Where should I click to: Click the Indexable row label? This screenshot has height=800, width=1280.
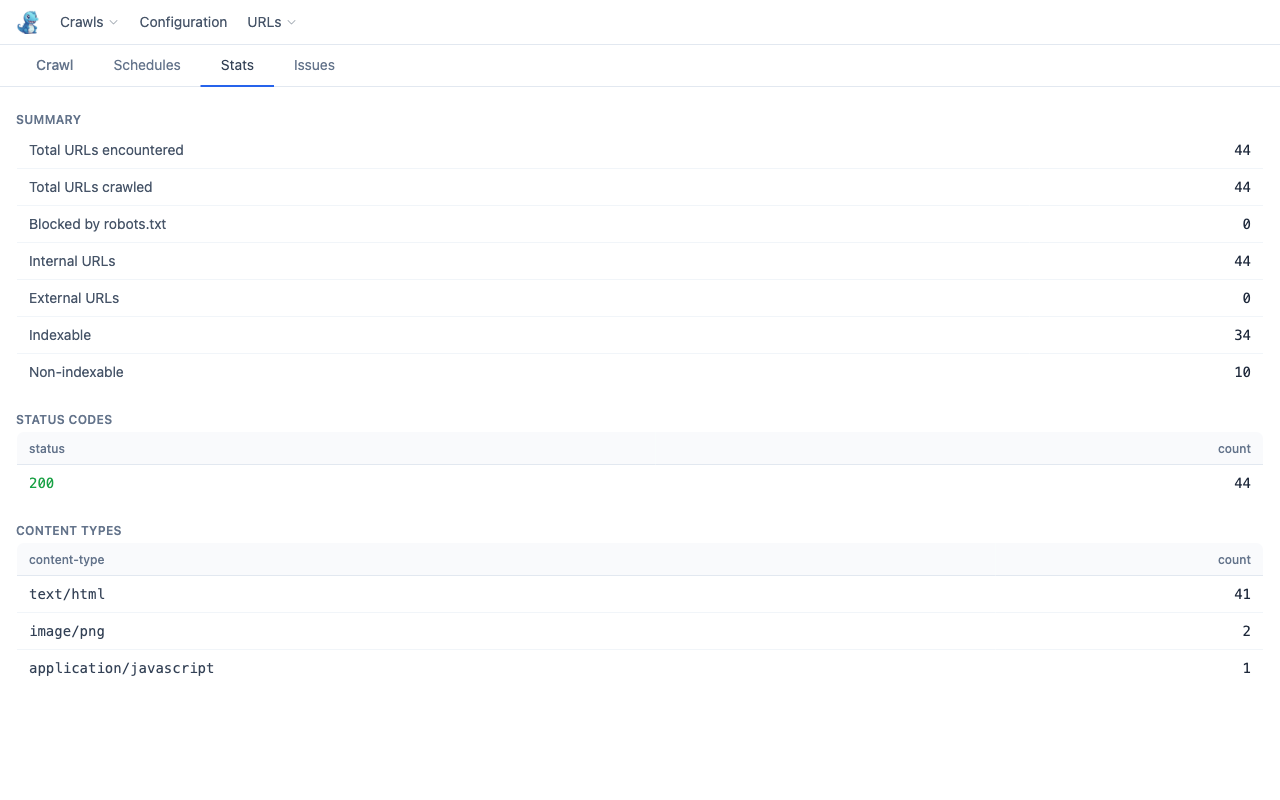pyautogui.click(x=60, y=335)
